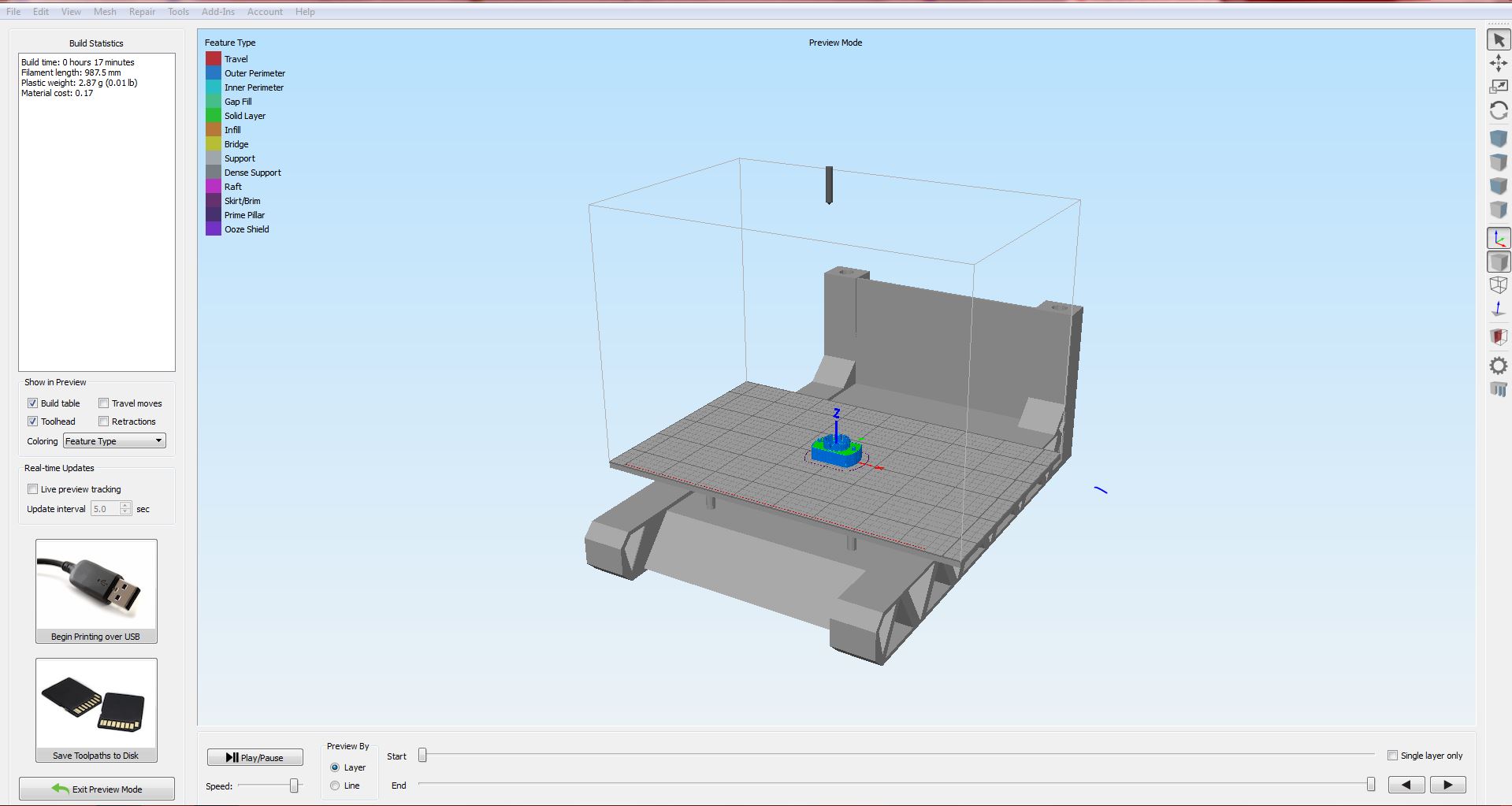Open the Add-Ins menu

pos(218,12)
